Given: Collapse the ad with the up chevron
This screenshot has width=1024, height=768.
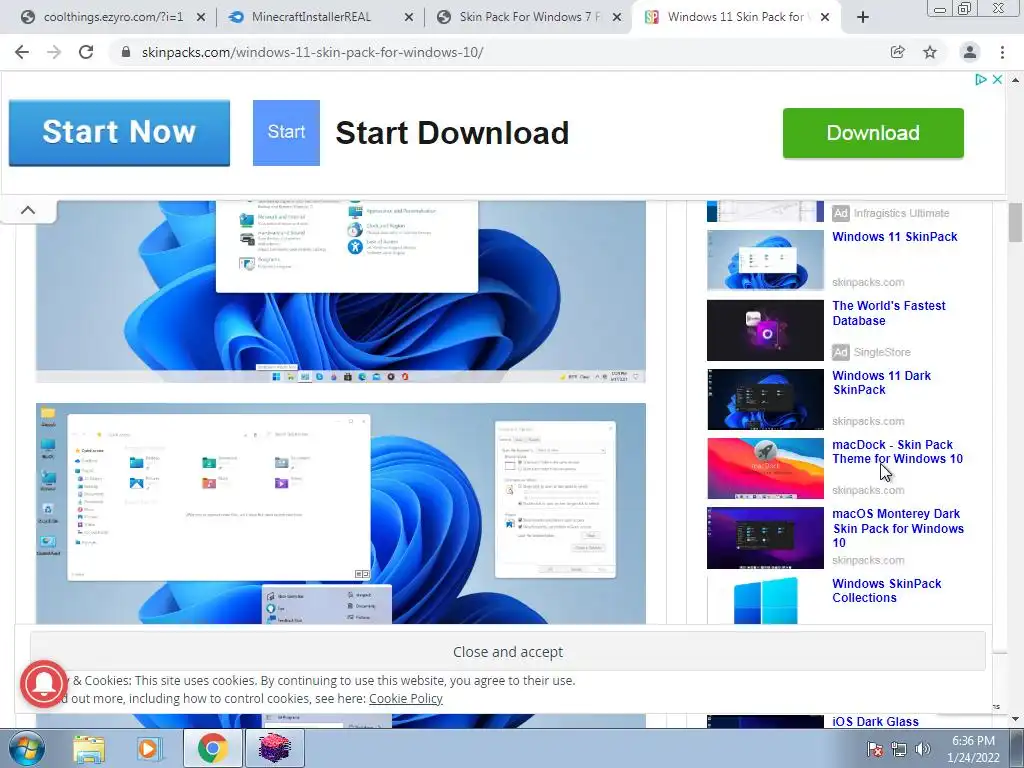Looking at the screenshot, I should [x=28, y=210].
